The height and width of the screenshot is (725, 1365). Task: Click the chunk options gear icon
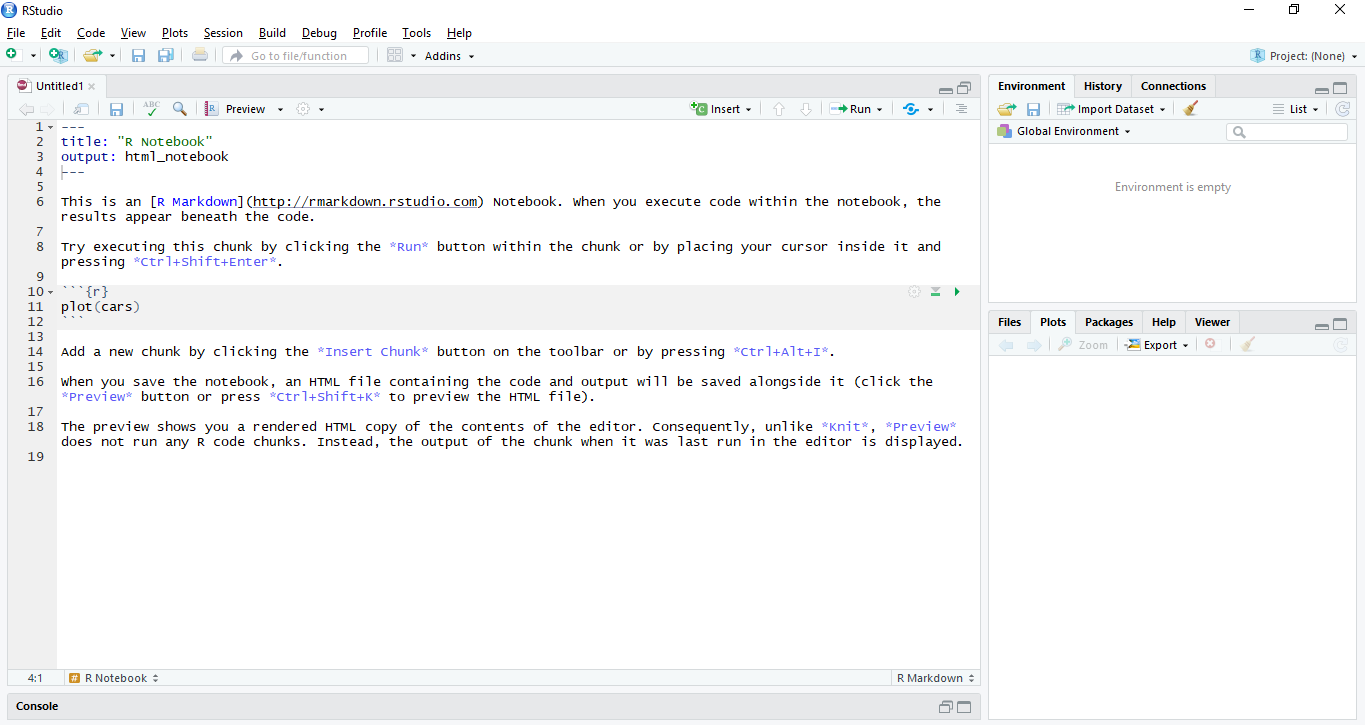pos(914,291)
